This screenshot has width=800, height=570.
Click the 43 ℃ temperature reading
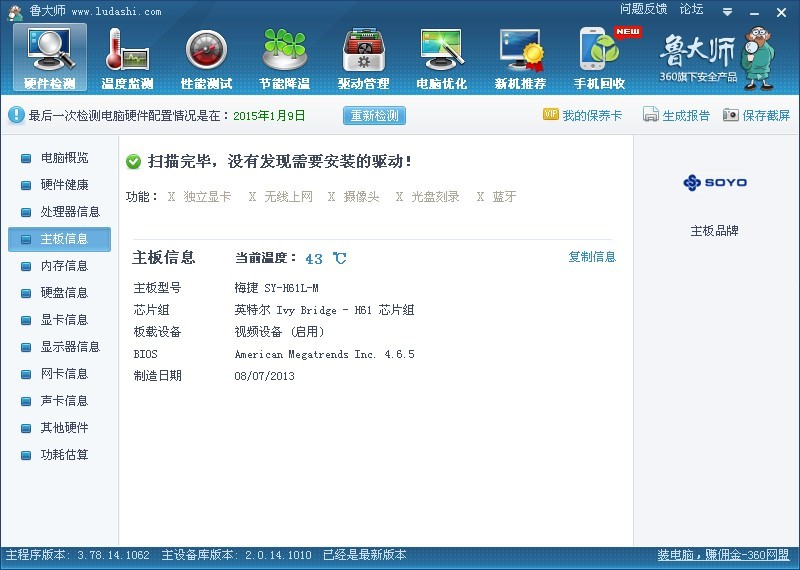(326, 258)
